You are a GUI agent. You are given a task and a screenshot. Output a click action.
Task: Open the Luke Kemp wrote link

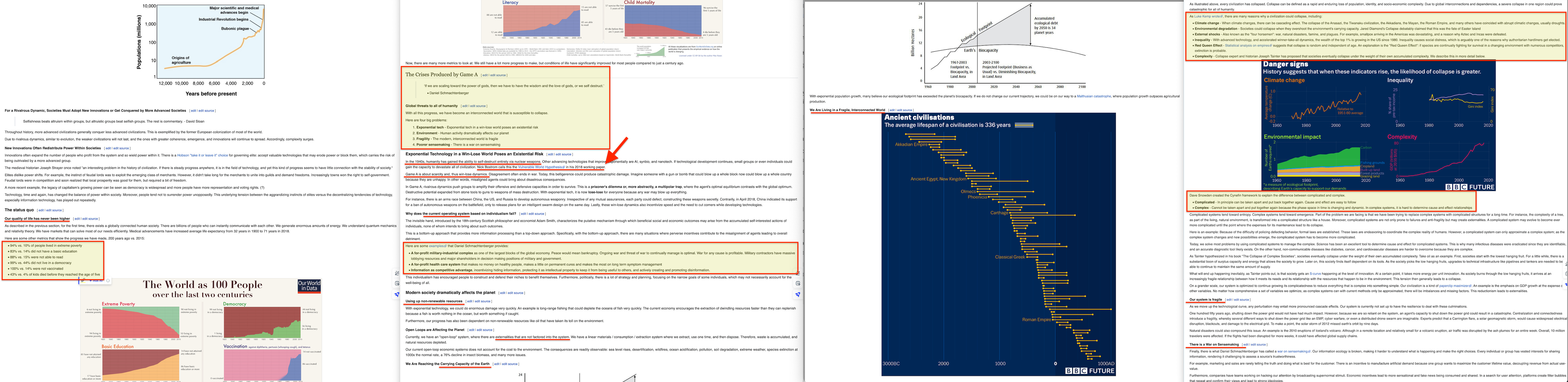coord(1208,16)
